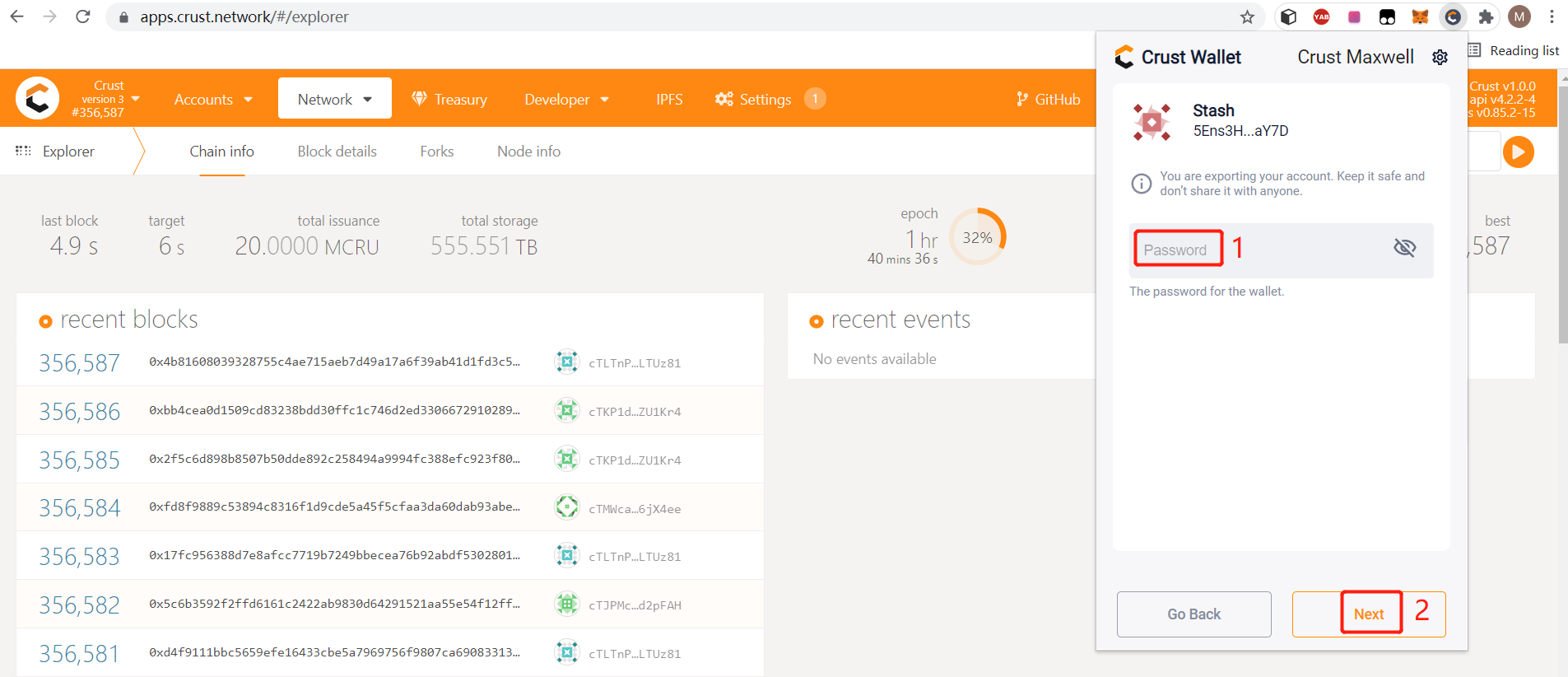
Task: Bookmark this page with star icon
Action: pyautogui.click(x=1247, y=16)
